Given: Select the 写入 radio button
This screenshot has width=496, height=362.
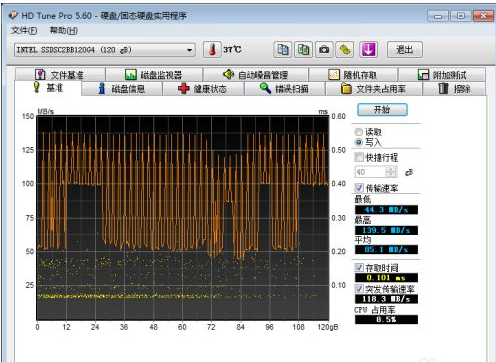Looking at the screenshot, I should point(359,142).
